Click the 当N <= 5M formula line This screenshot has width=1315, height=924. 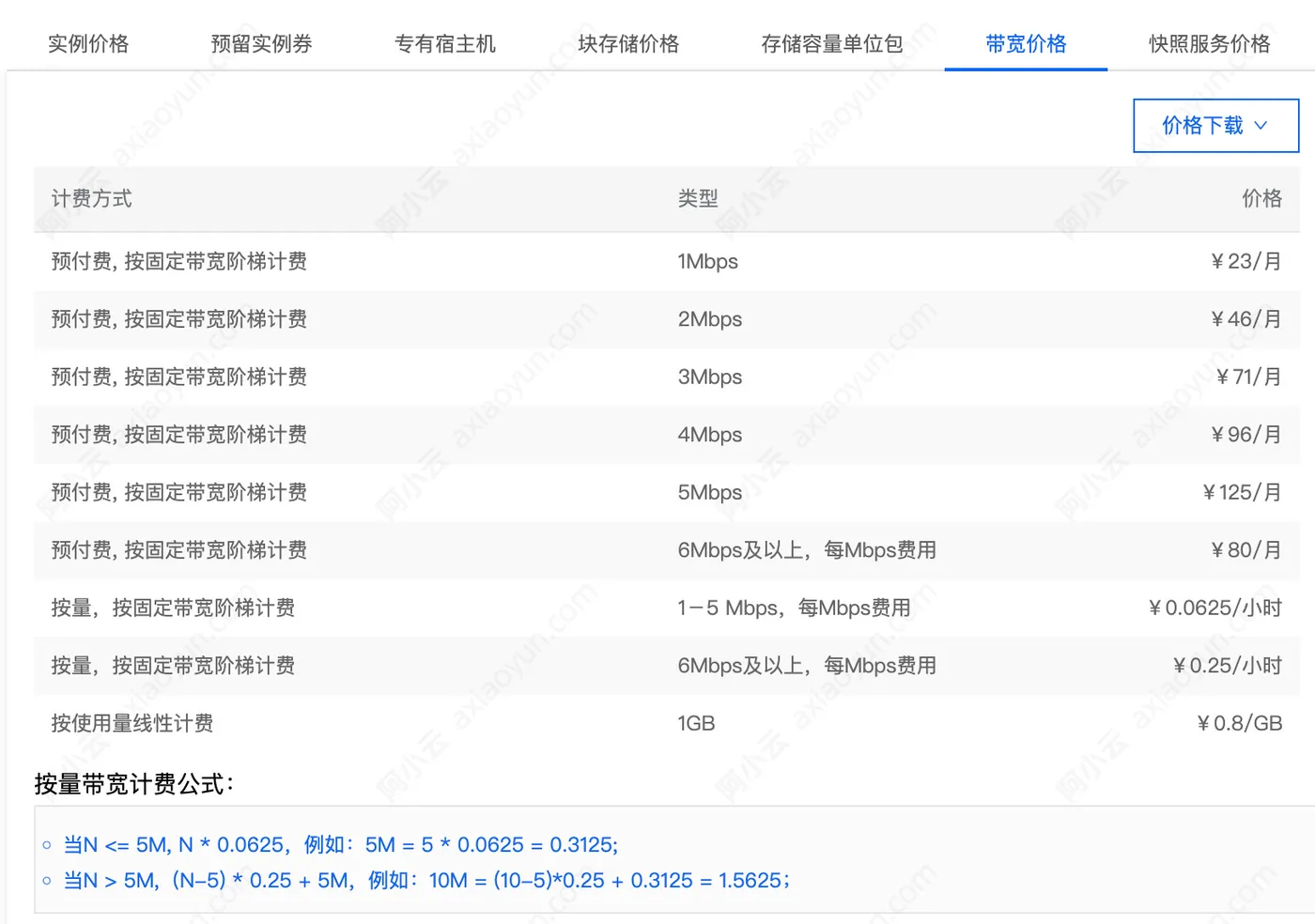tap(340, 845)
